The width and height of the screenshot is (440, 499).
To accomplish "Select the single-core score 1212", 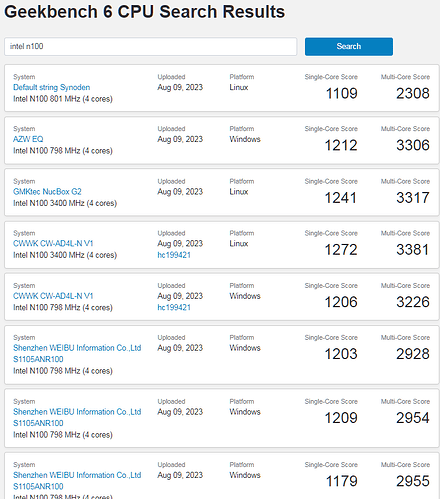I will [x=341, y=145].
